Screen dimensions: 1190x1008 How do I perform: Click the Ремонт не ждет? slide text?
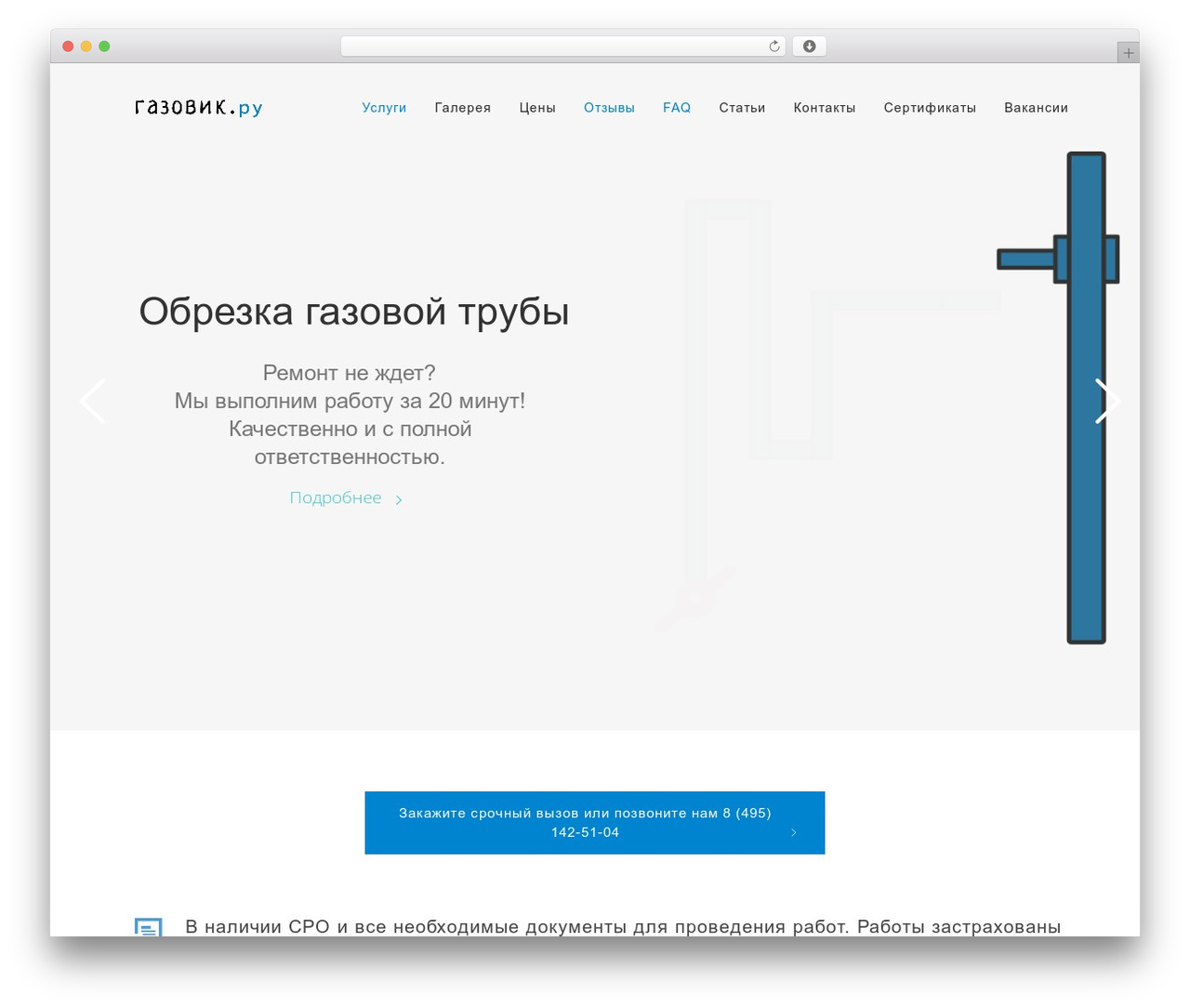point(350,373)
